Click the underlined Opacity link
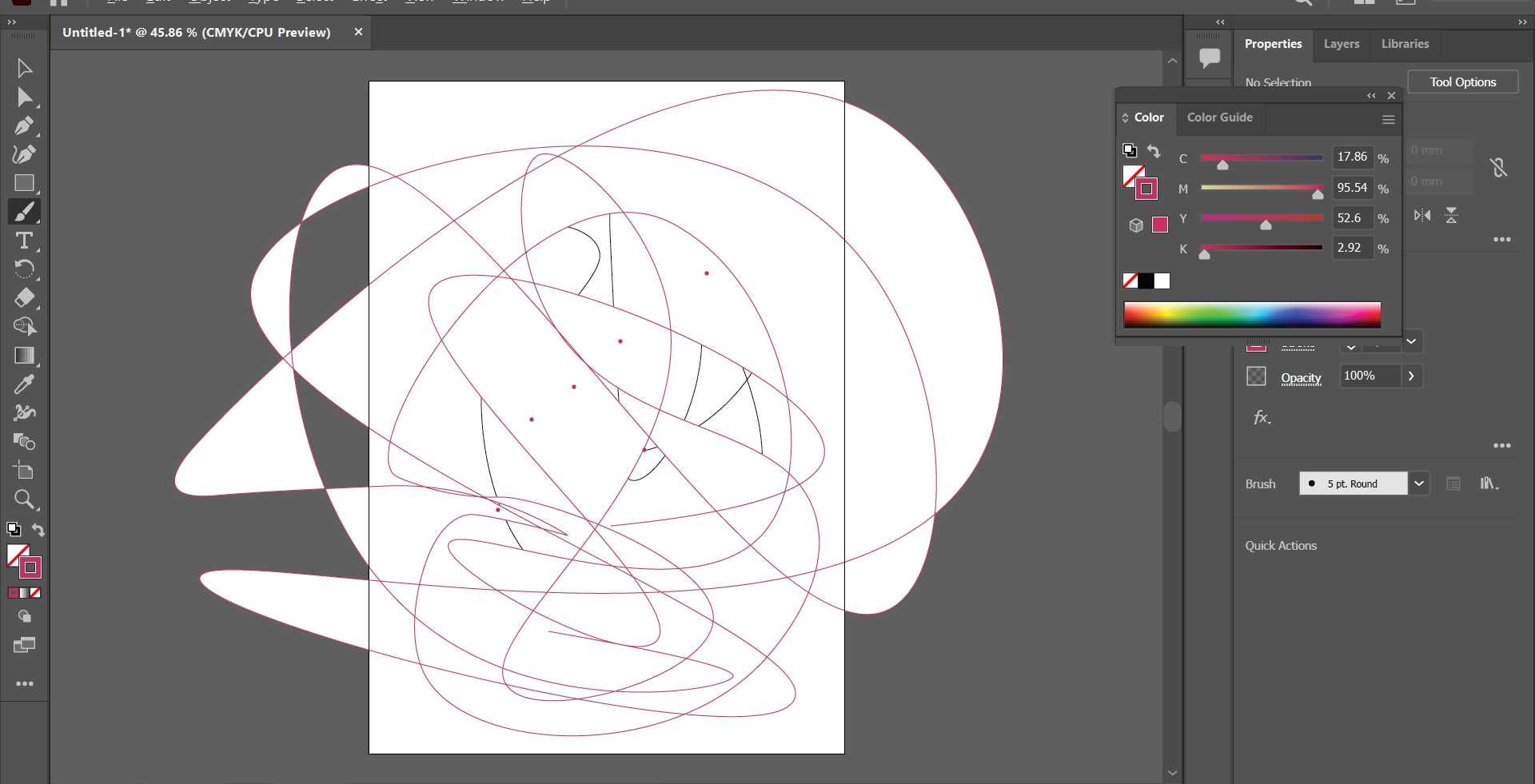 (1301, 378)
